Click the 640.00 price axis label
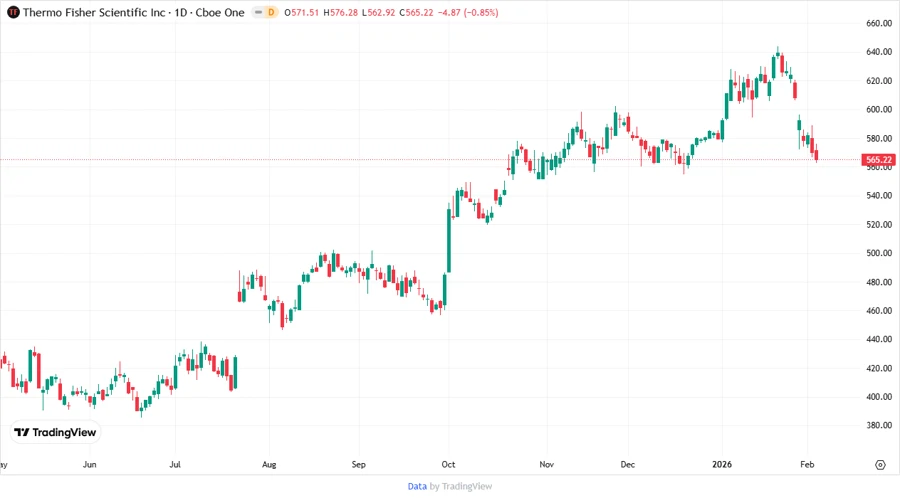The height and width of the screenshot is (498, 900). tap(879, 52)
